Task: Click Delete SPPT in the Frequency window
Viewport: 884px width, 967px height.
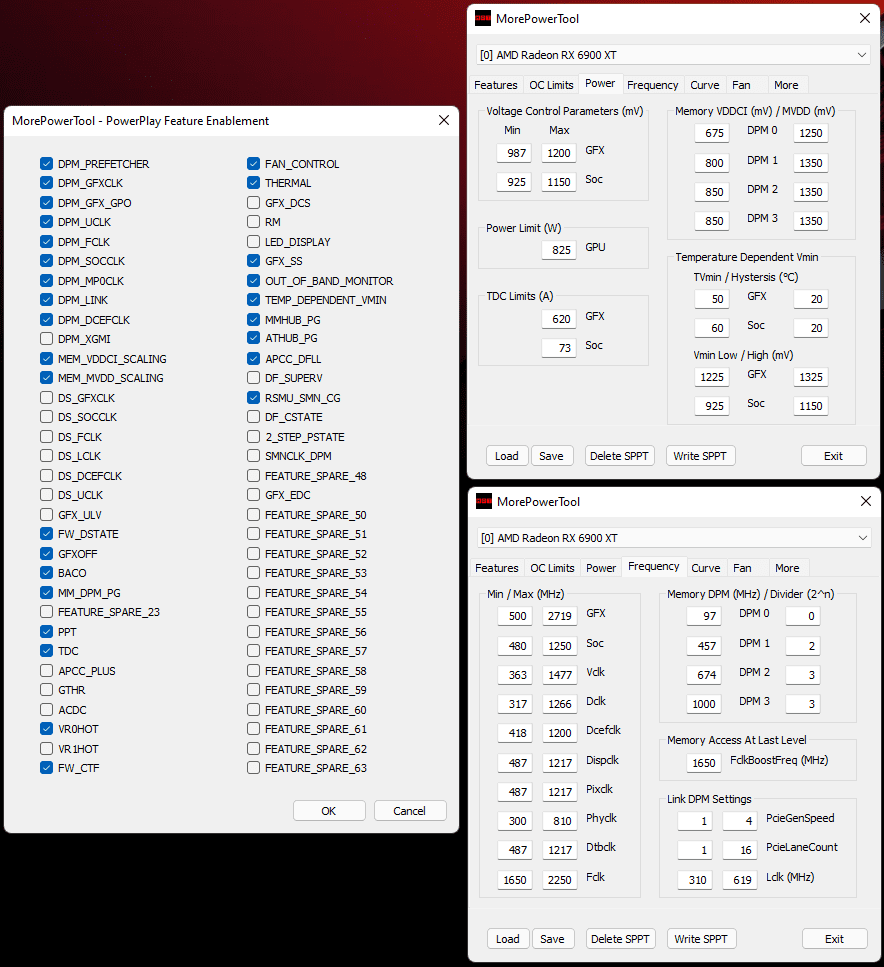Action: pyautogui.click(x=620, y=939)
